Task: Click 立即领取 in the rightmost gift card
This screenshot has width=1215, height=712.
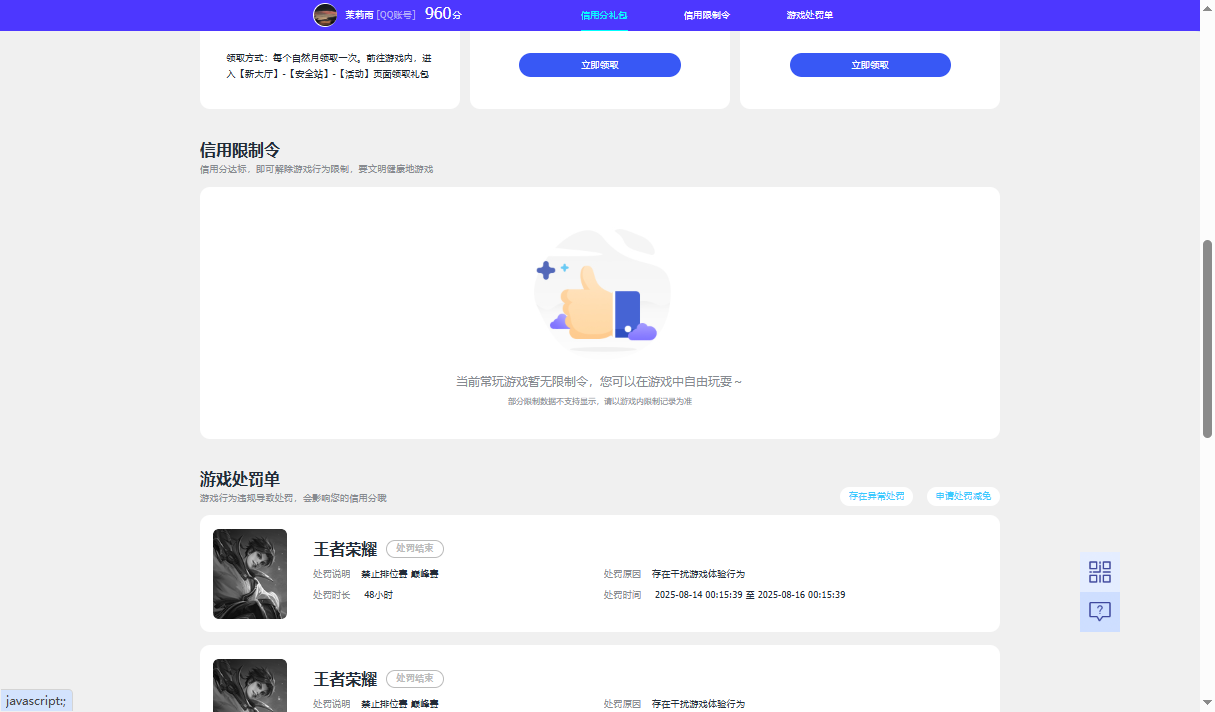Action: (870, 65)
